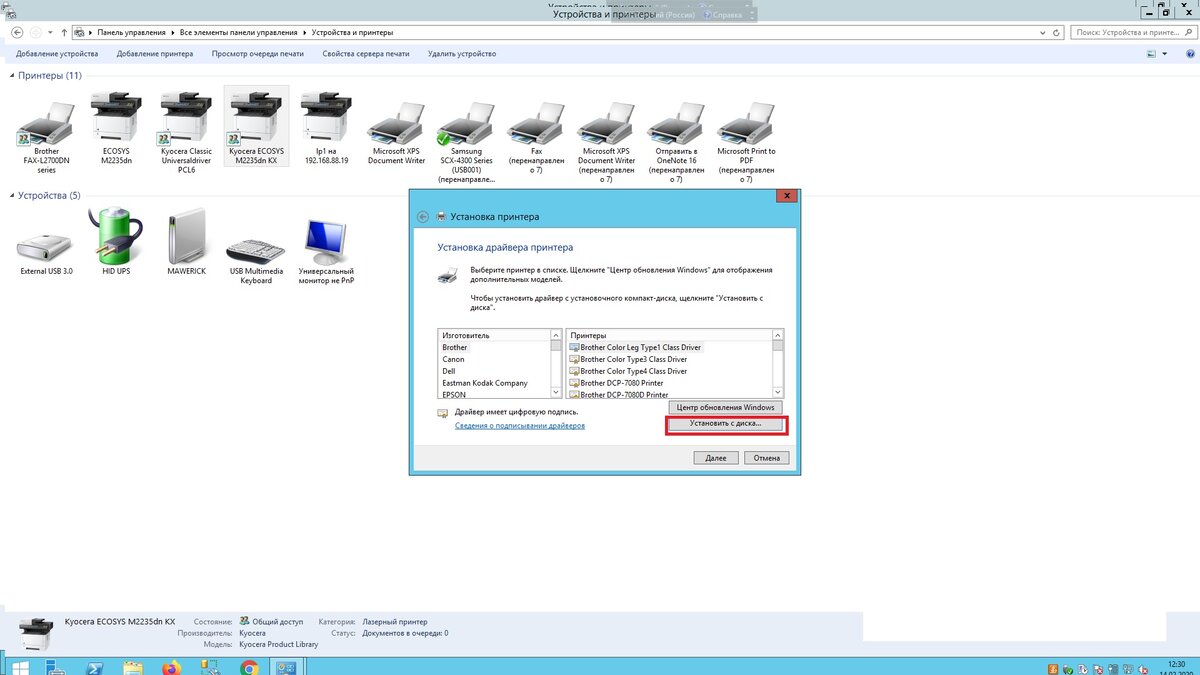
Task: Open the address bar history dropdown
Action: point(1044,32)
